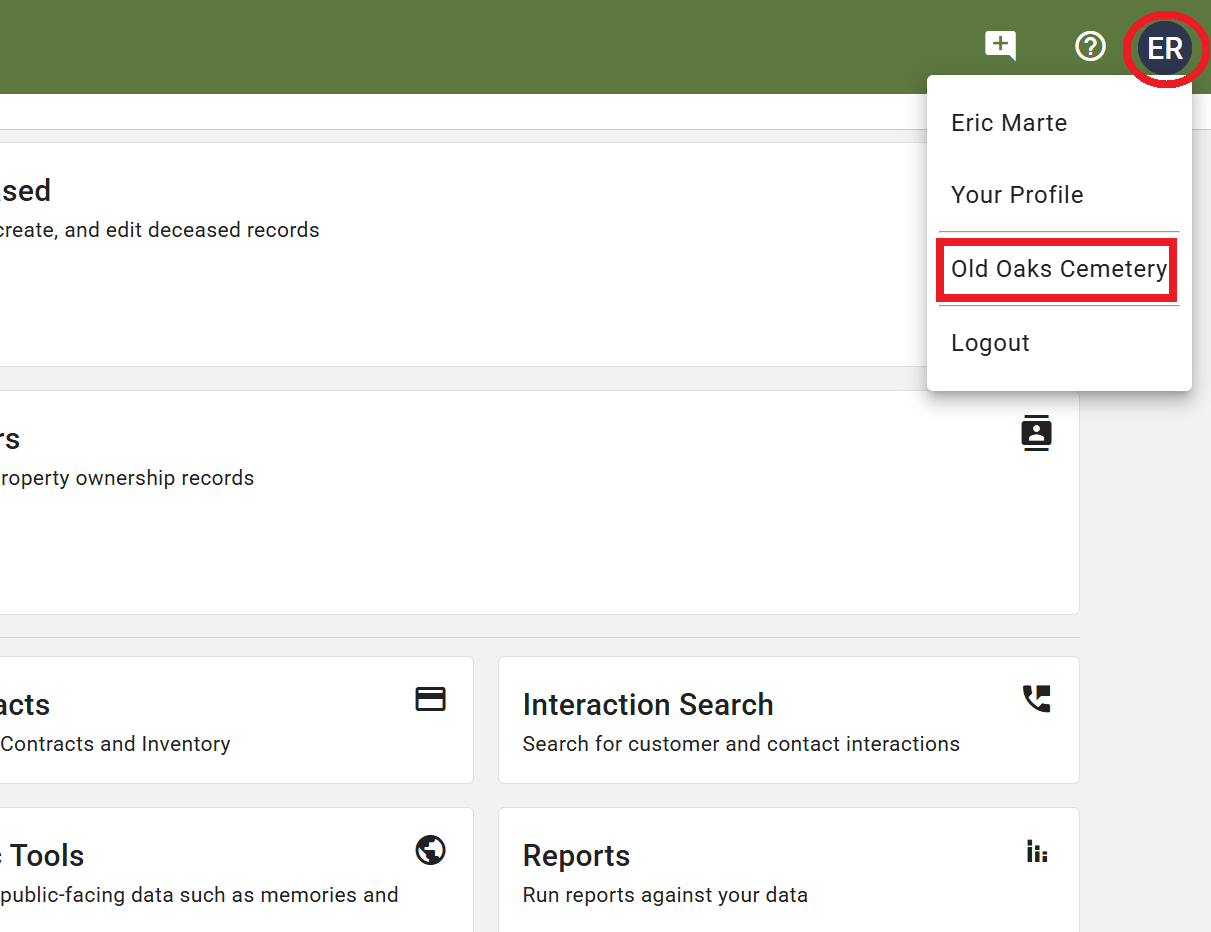
Task: Click the phone icon on Interaction Search
Action: click(1036, 699)
